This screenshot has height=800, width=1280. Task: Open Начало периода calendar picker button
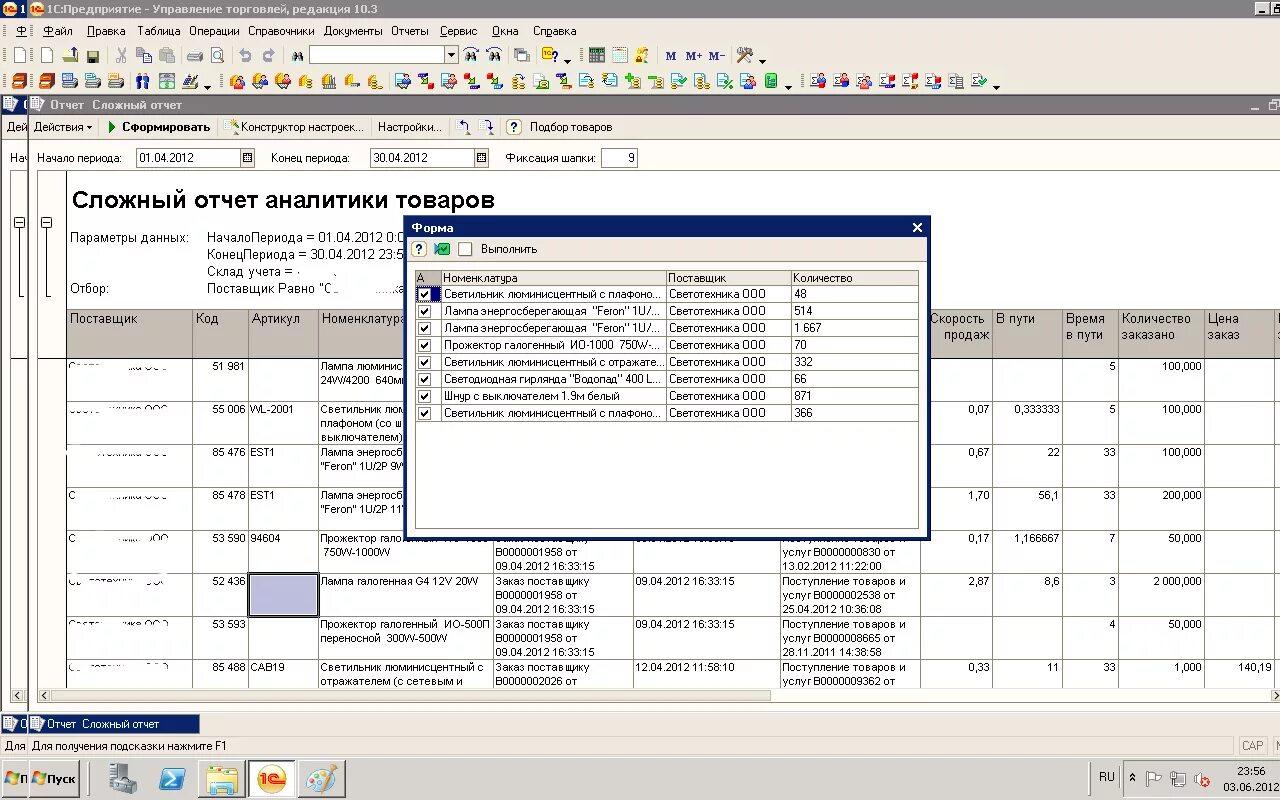point(248,158)
